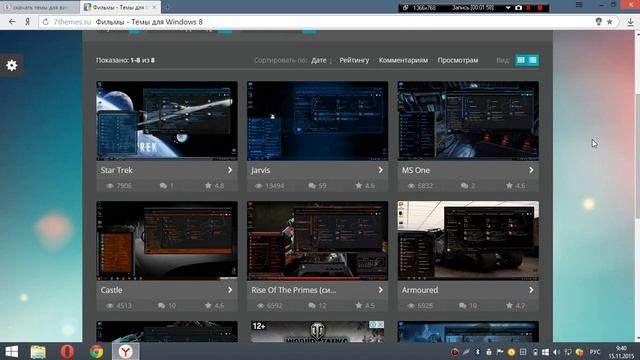Open the volume speaker tray icon
Viewport: 640px width, 360px height.
[556, 352]
